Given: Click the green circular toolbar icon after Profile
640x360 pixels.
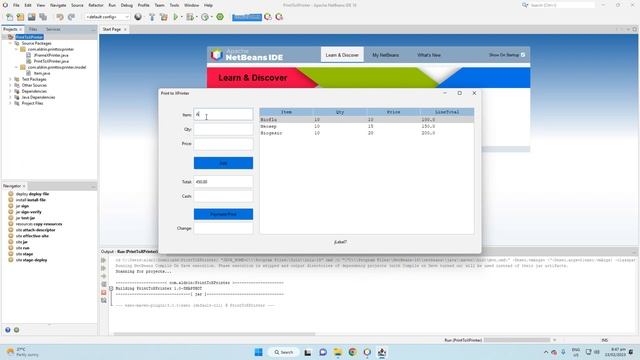Looking at the screenshot, I should pyautogui.click(x=220, y=17).
